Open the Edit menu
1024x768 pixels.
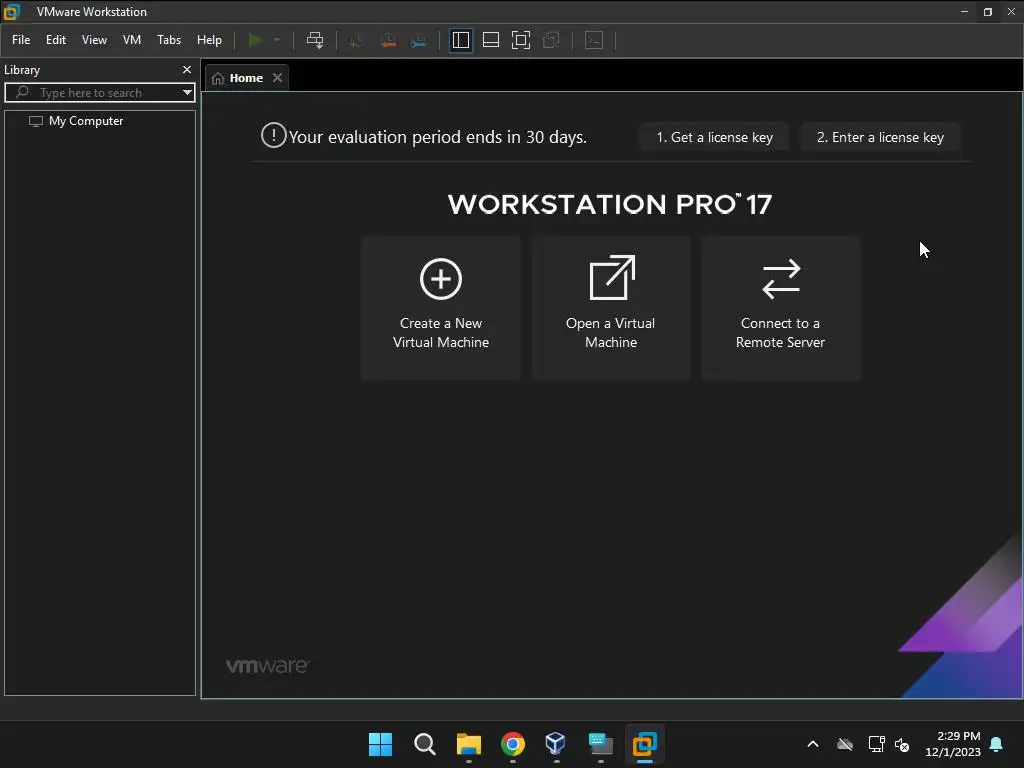[x=56, y=40]
